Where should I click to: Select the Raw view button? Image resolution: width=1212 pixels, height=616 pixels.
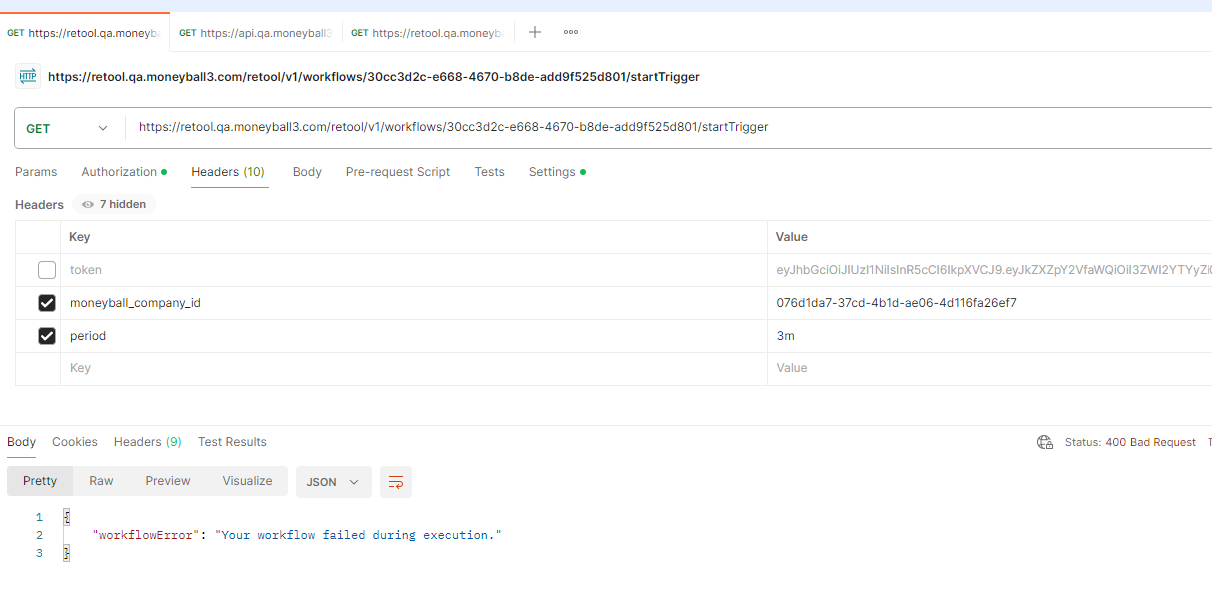click(101, 481)
